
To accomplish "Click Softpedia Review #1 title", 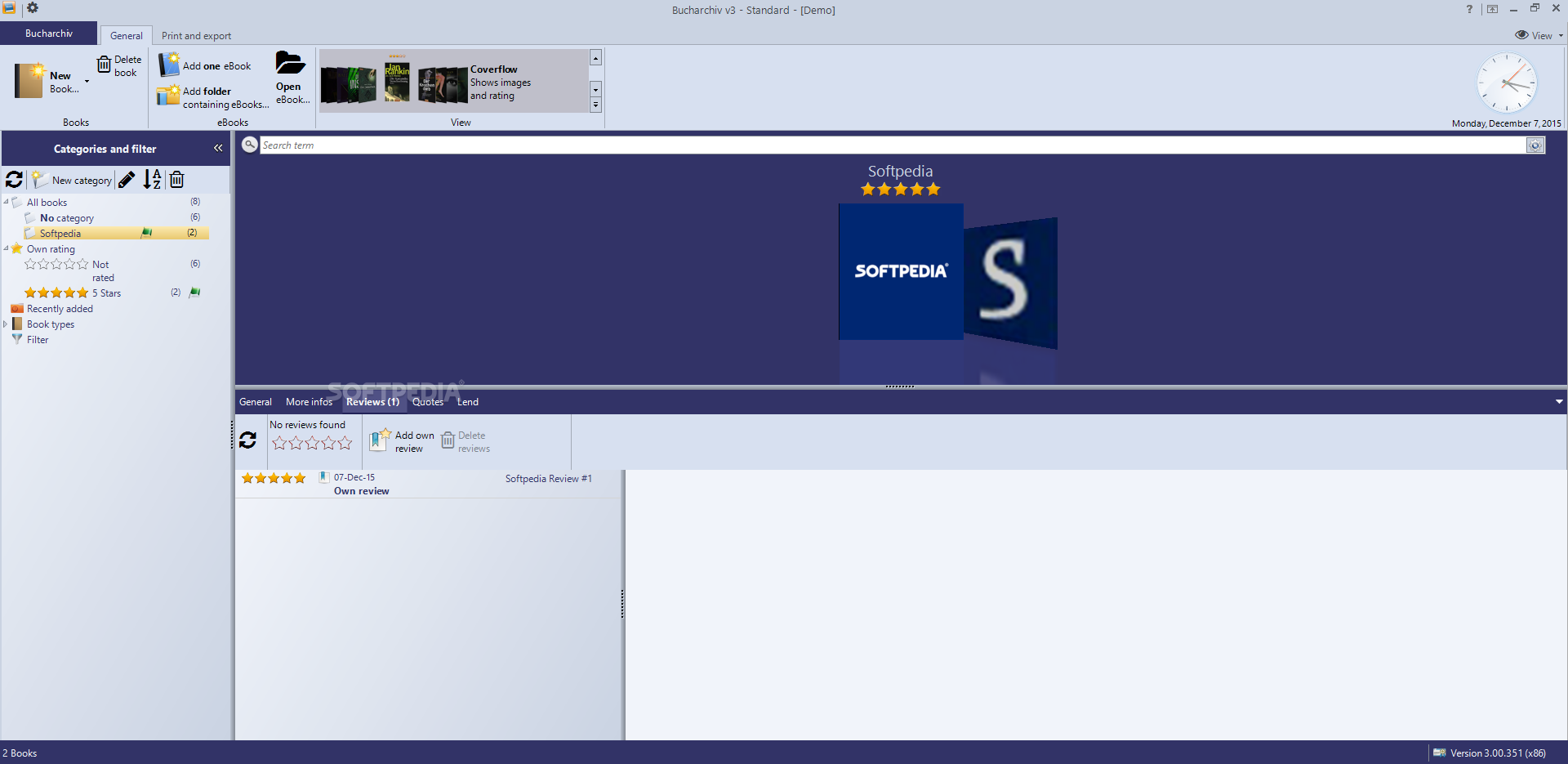I will (x=548, y=479).
